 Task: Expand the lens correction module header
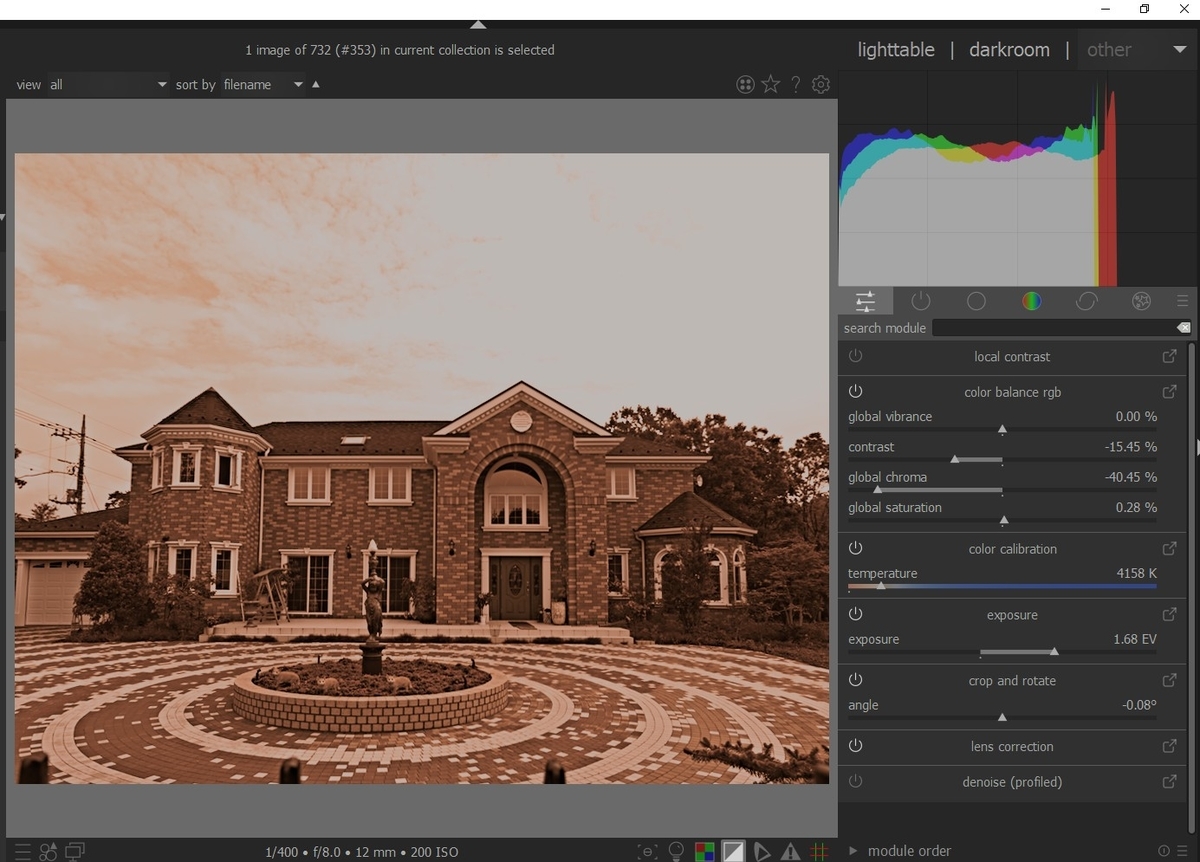pyautogui.click(x=1012, y=747)
